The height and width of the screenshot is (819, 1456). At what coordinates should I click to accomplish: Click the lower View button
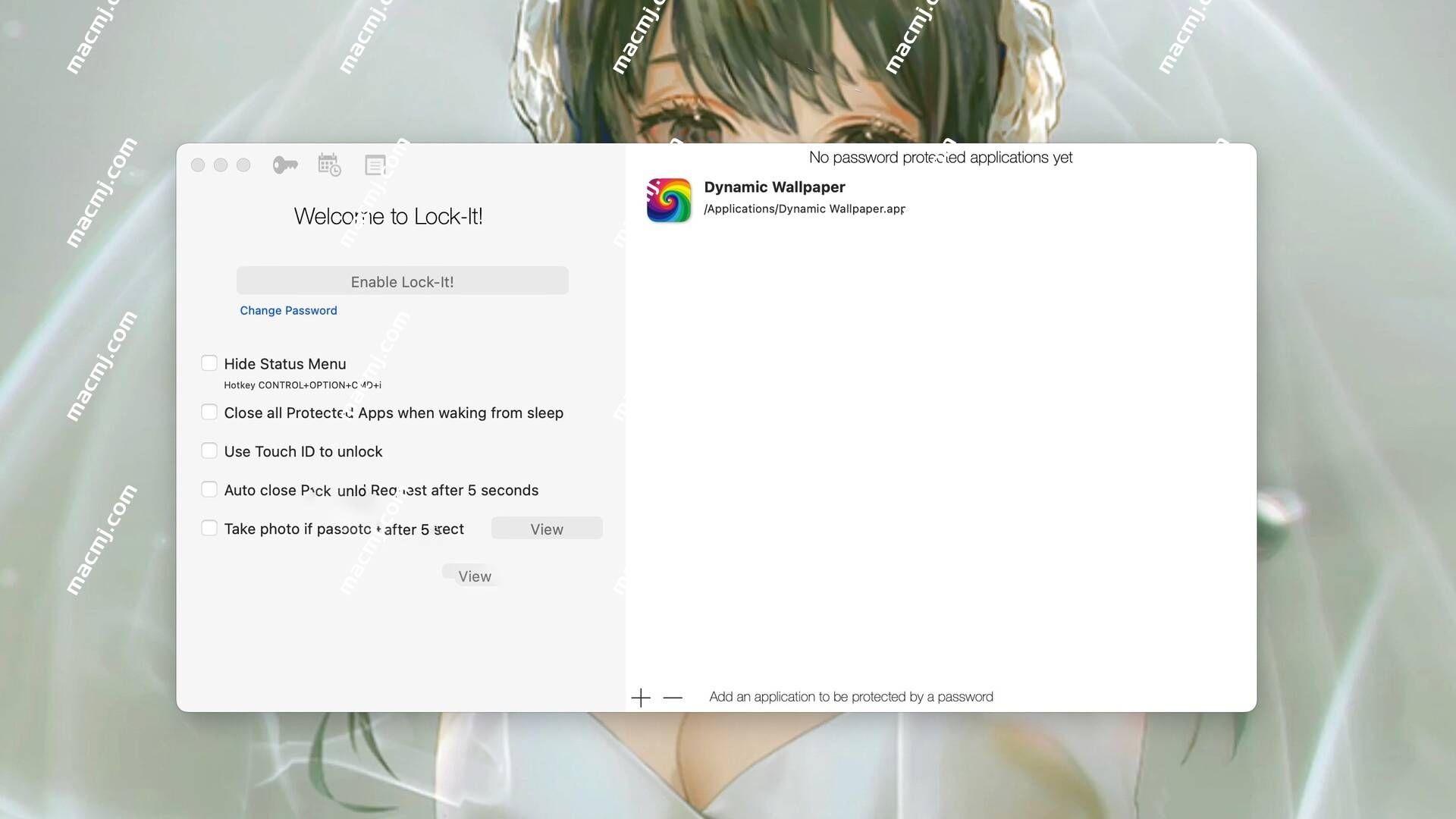[x=474, y=576]
